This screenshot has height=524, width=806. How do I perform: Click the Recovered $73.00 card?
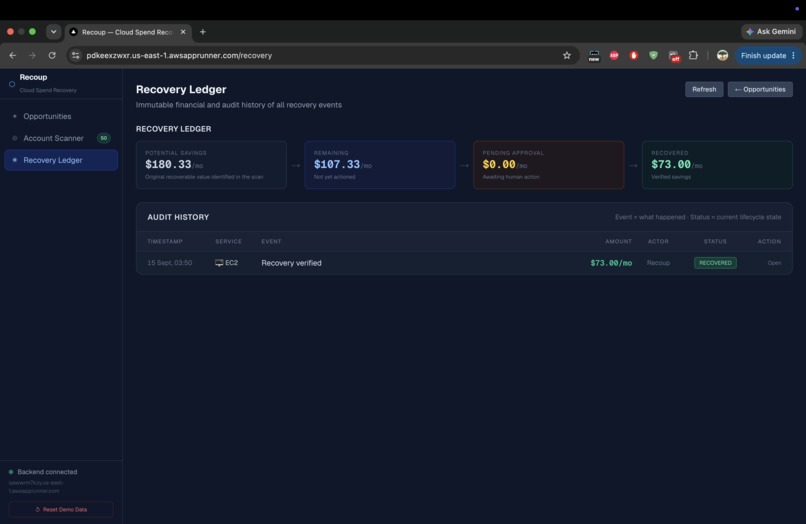[x=717, y=165]
